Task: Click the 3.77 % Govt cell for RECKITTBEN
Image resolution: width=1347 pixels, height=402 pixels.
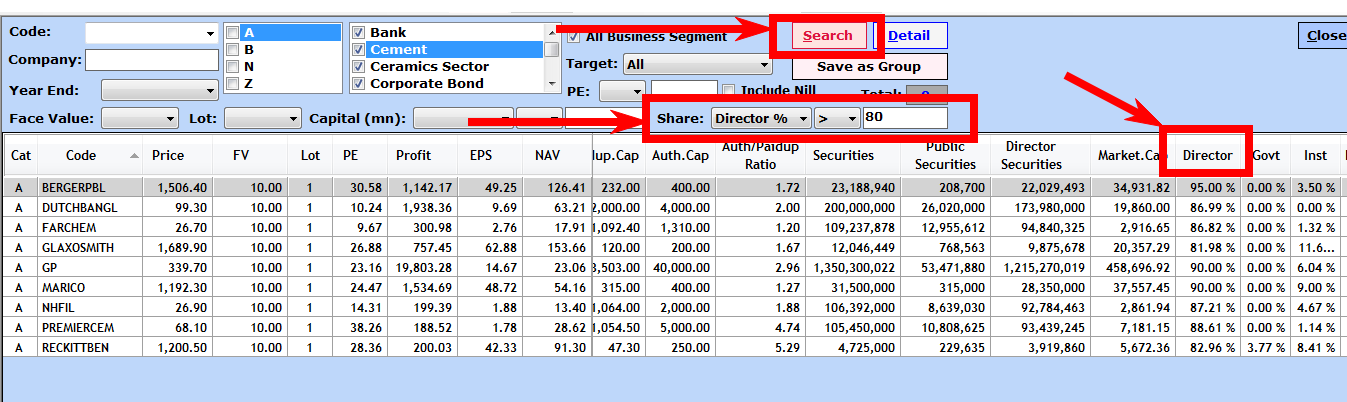Action: (1266, 347)
